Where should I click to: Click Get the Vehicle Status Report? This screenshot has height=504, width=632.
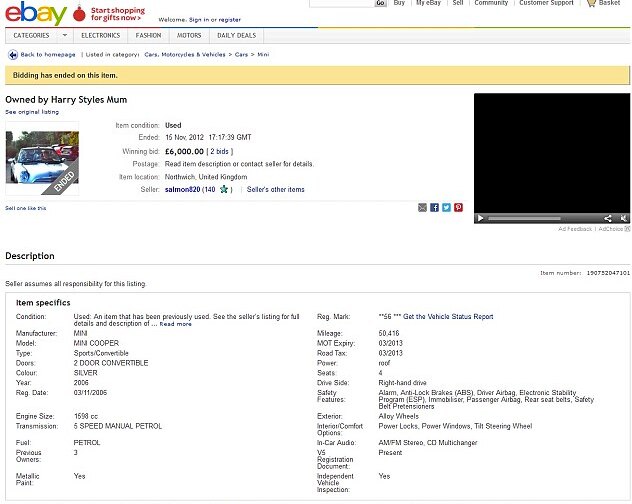(448, 317)
